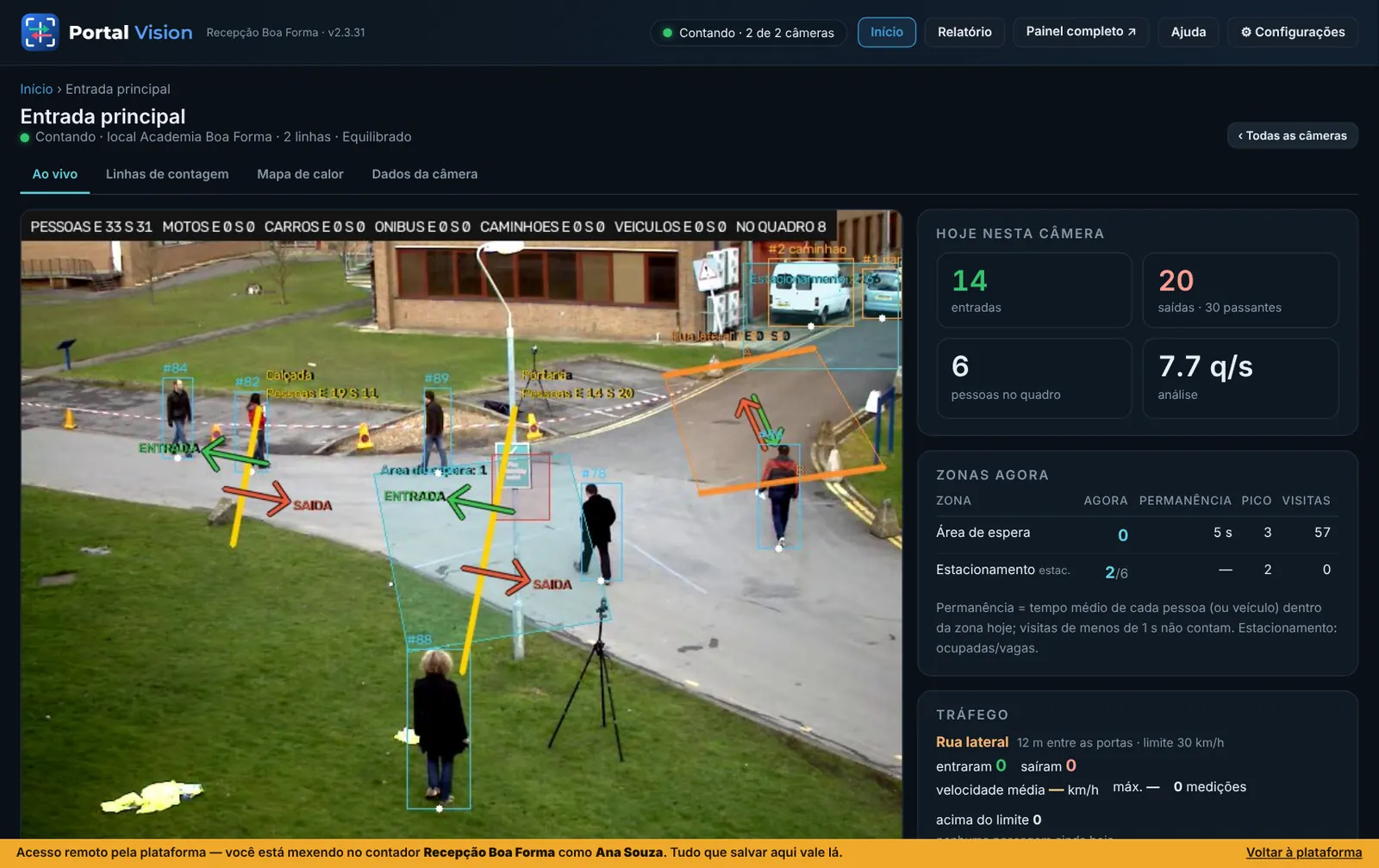Select the Dados da câmera tab
The height and width of the screenshot is (868, 1379).
[425, 174]
